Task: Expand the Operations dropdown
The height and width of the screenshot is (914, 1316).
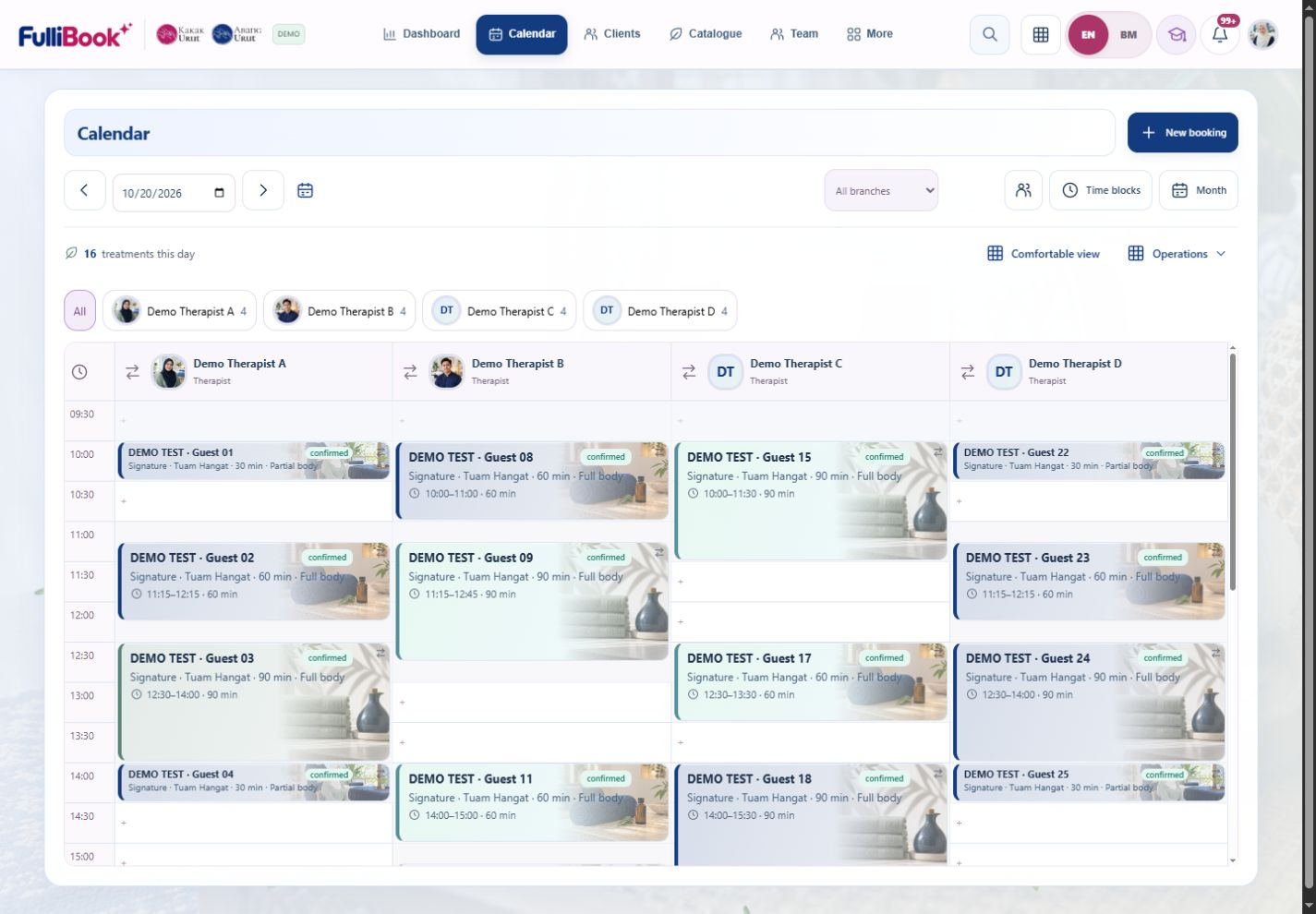Action: tap(1177, 254)
